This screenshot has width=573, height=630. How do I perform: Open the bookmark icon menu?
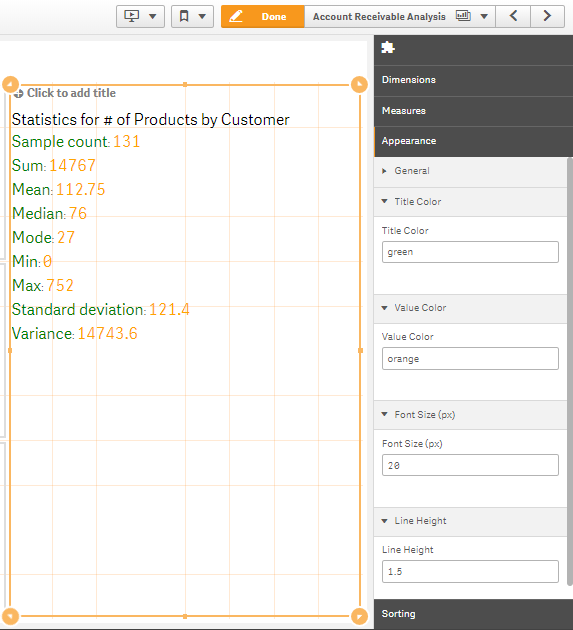(184, 16)
